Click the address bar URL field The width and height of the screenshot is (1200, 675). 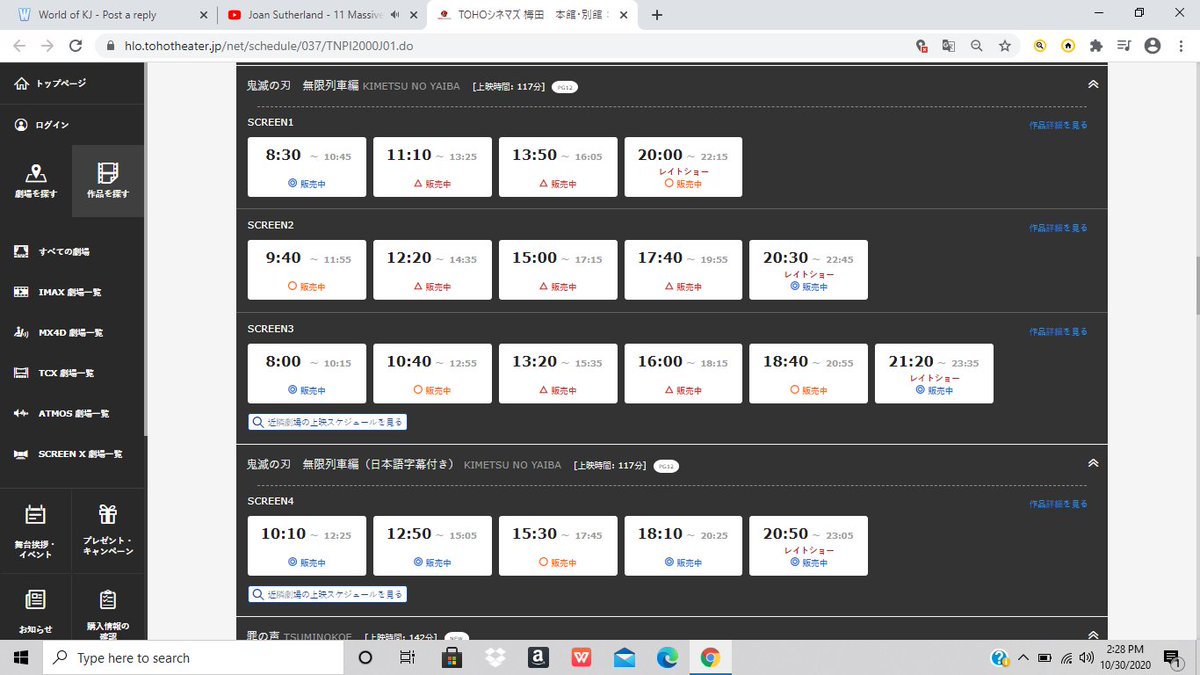(x=505, y=46)
